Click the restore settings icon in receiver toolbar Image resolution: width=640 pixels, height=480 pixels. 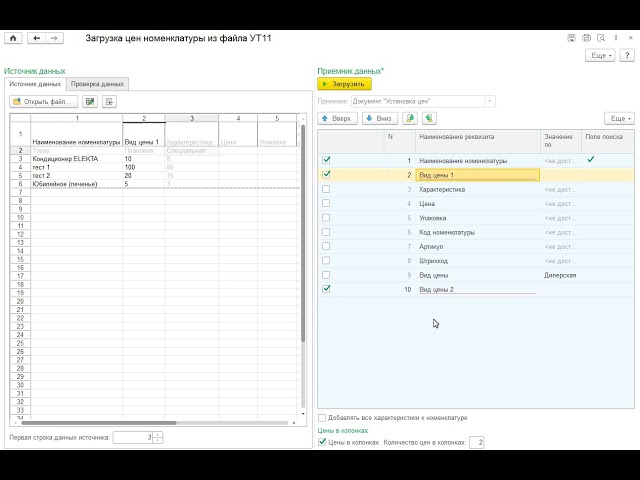[429, 118]
